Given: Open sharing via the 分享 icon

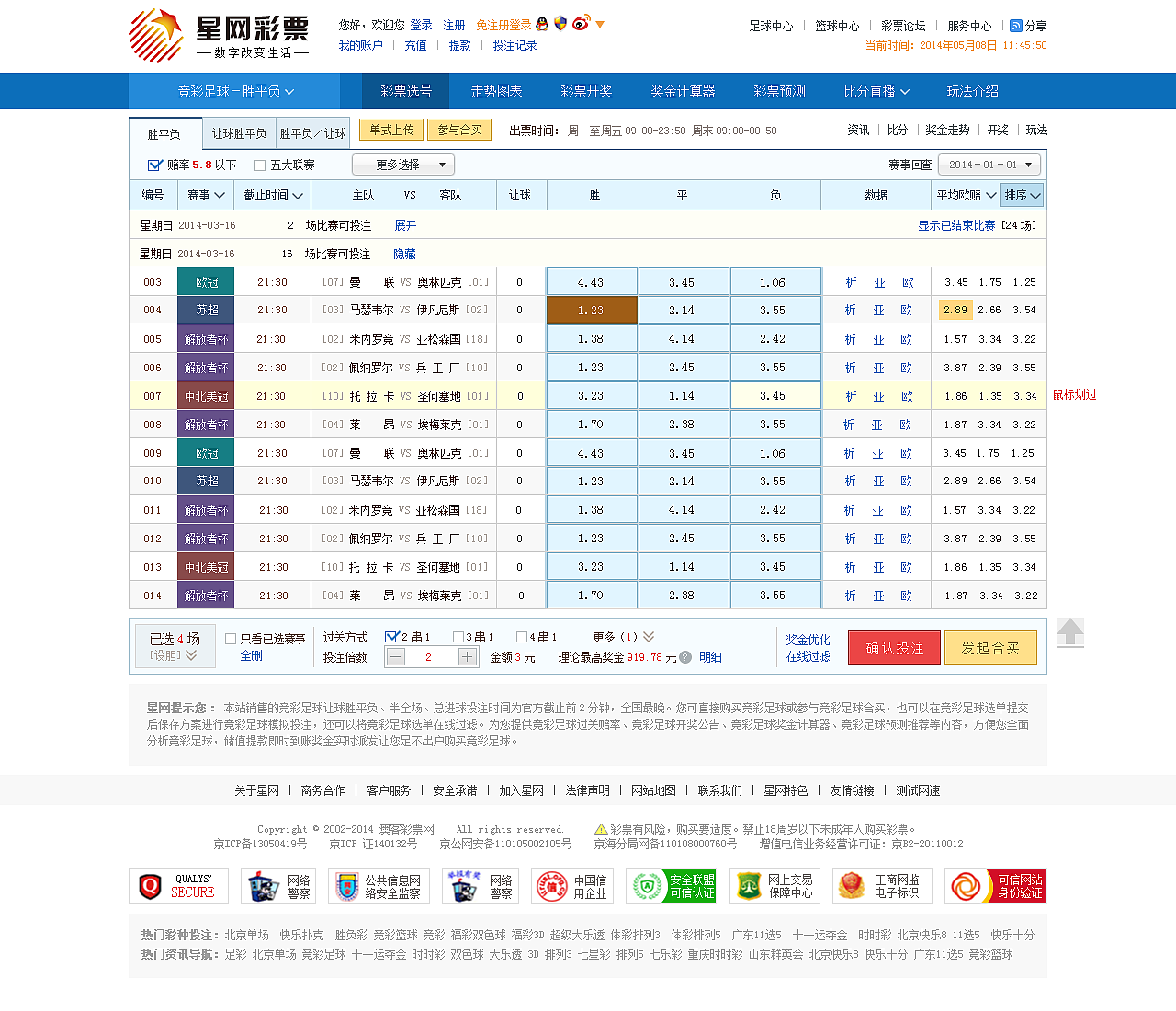Looking at the screenshot, I should pos(1016,26).
